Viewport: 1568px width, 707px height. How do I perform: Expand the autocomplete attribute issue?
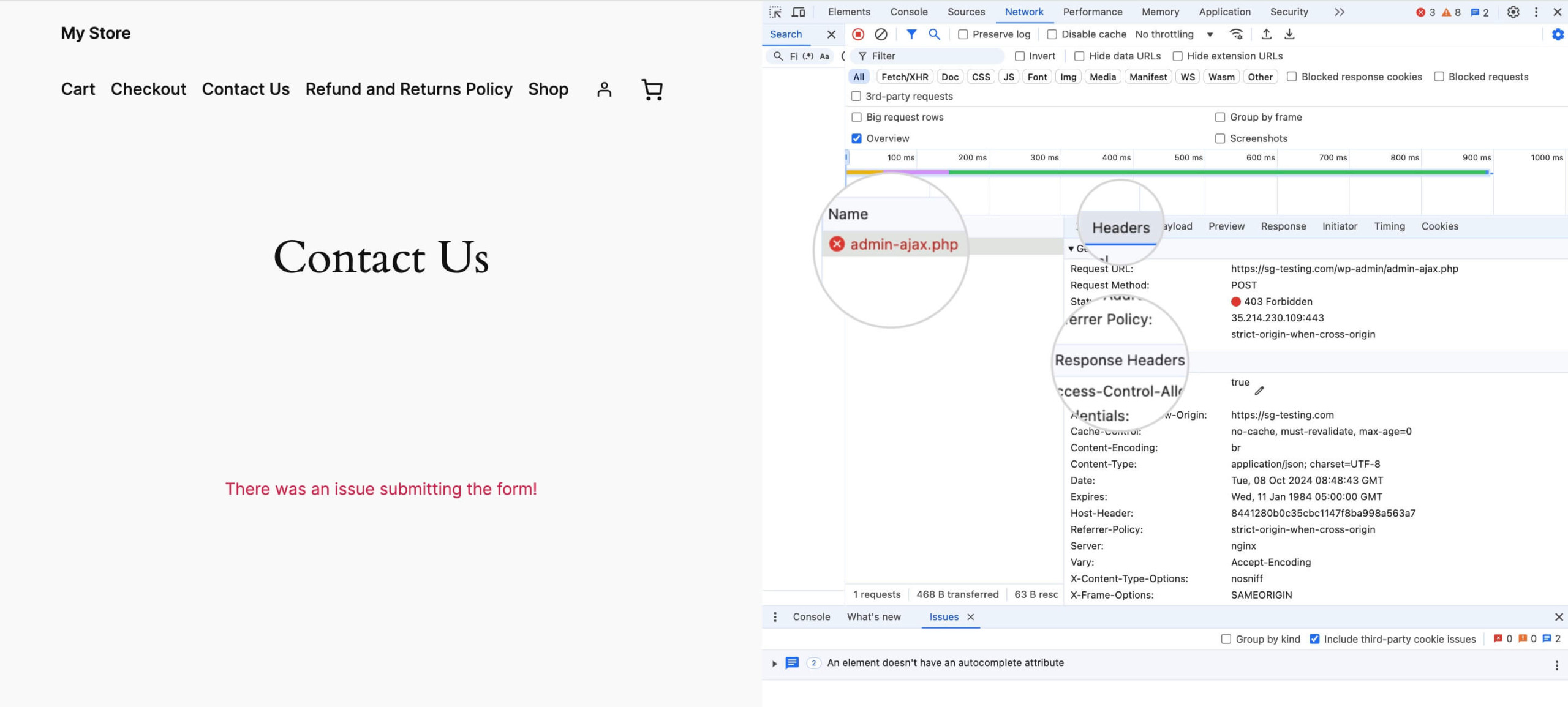(774, 664)
